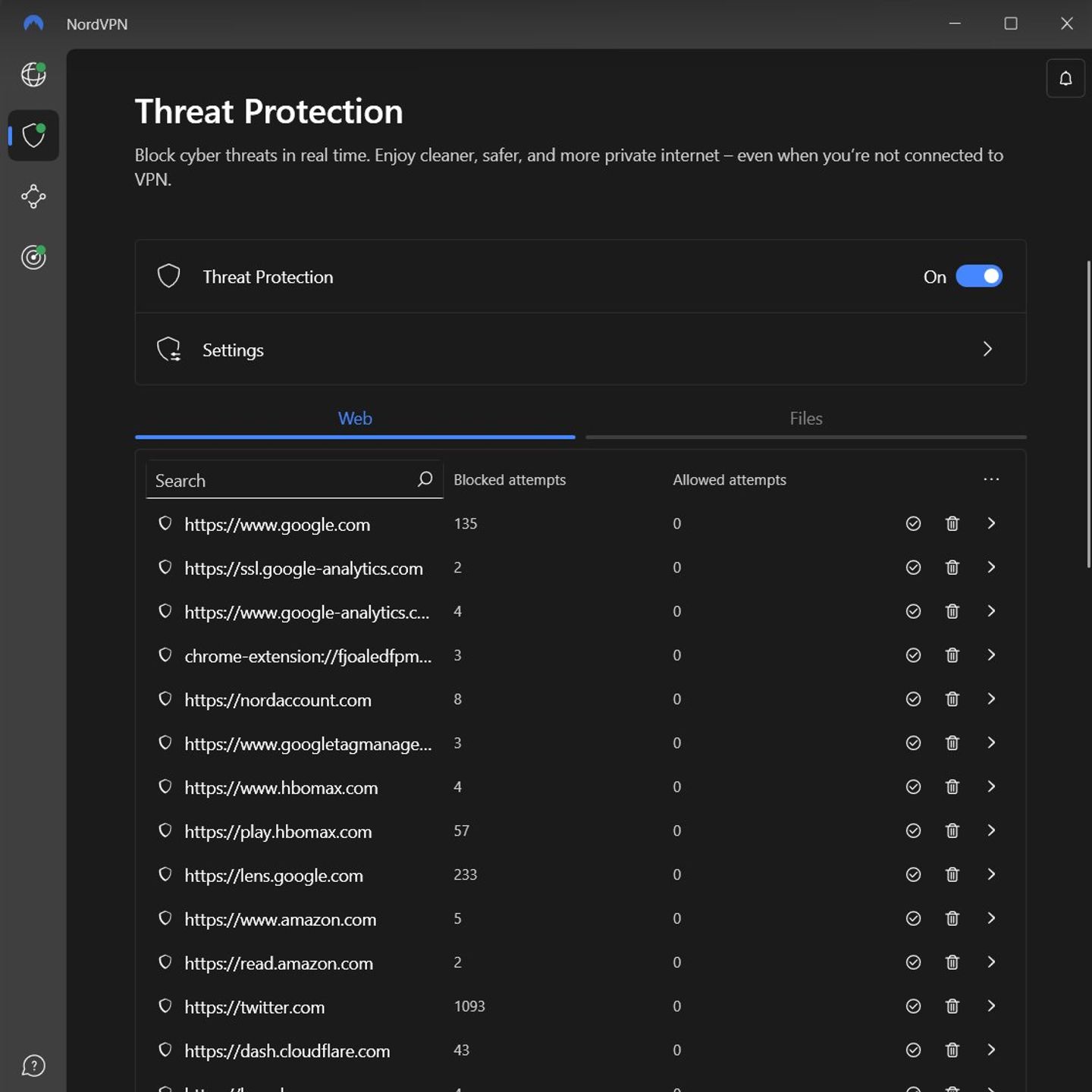
Task: Select the https://www.google.com row text
Action: (x=277, y=525)
